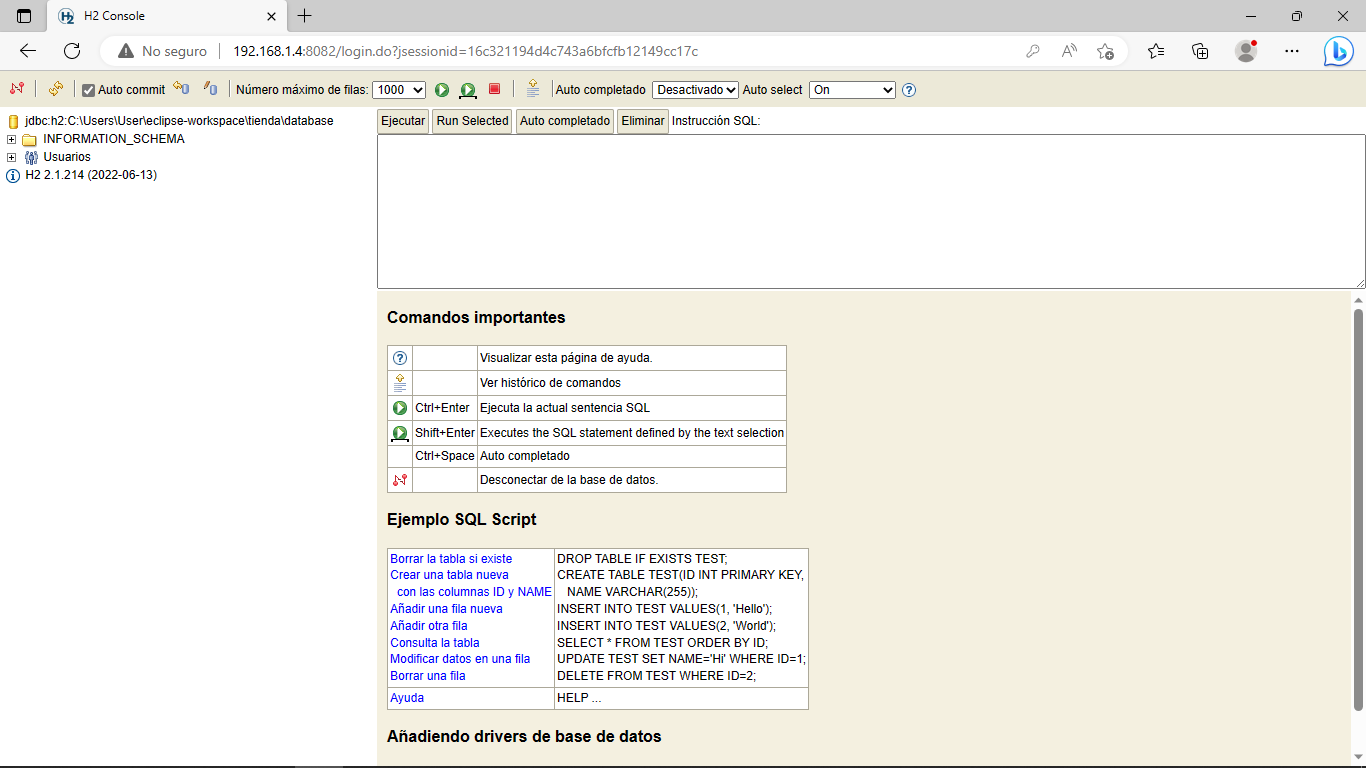This screenshot has height=768, width=1366.
Task: Add this page to favorites star icon
Action: pos(1105,51)
